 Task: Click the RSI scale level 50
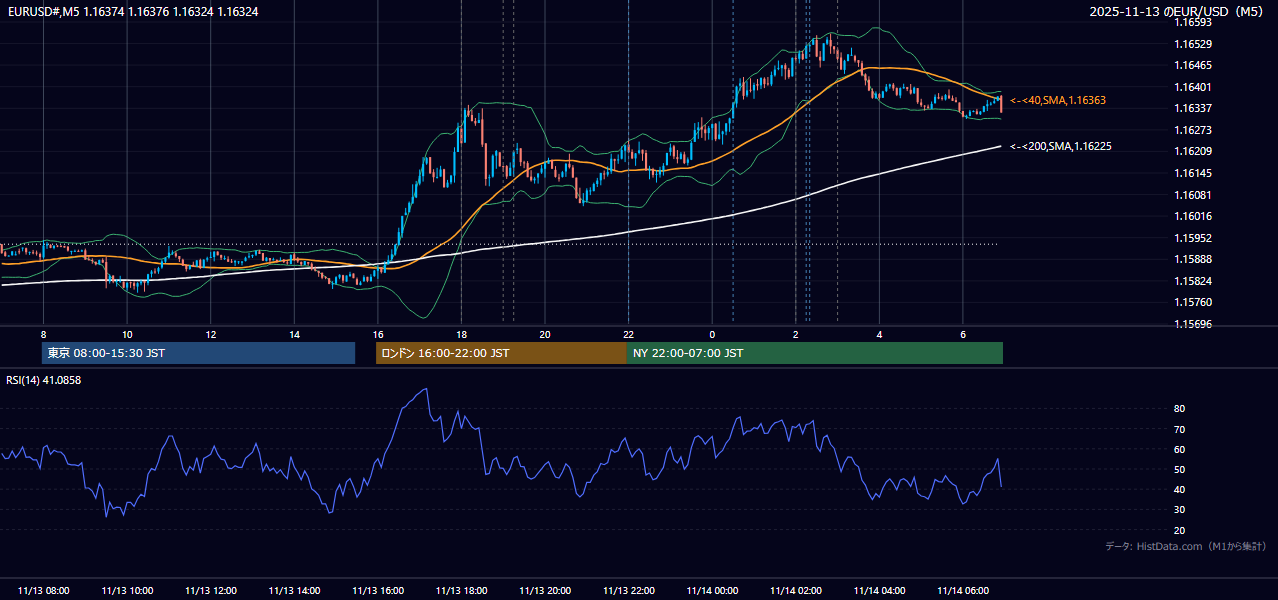click(1180, 470)
